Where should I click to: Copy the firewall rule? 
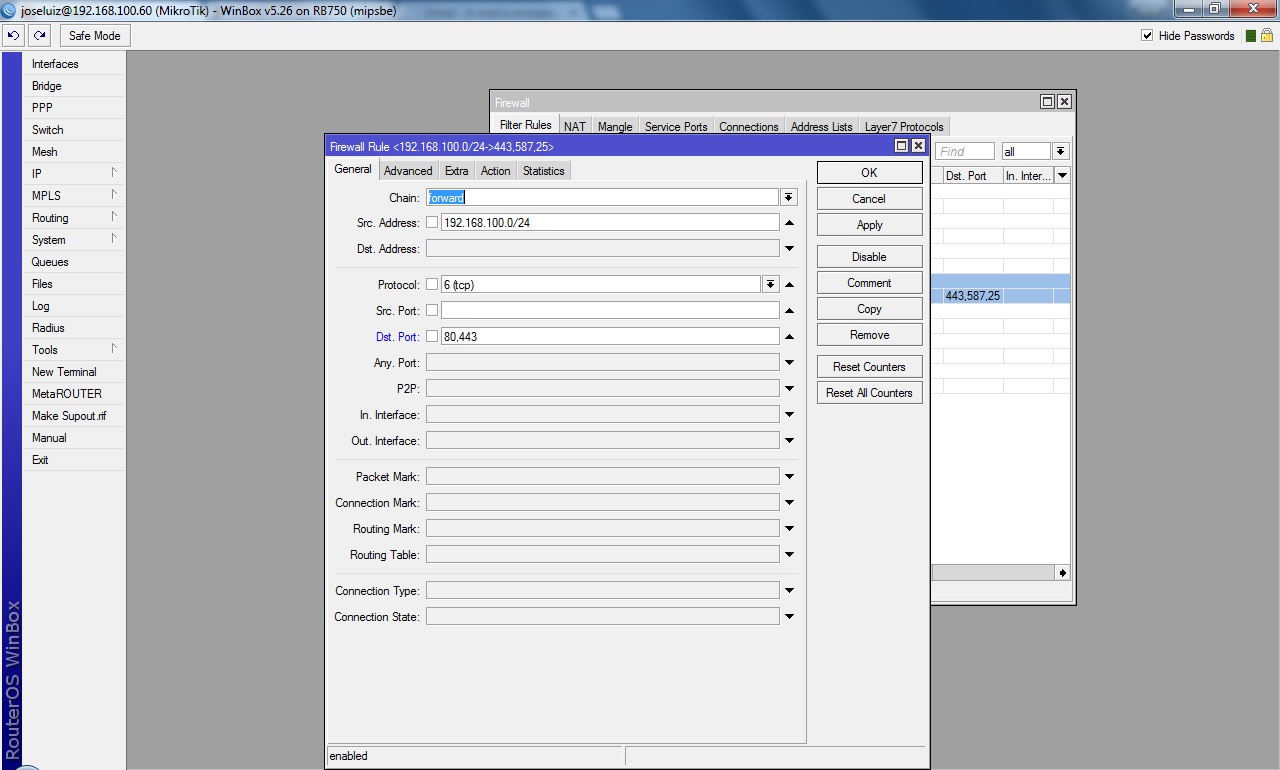coord(869,309)
